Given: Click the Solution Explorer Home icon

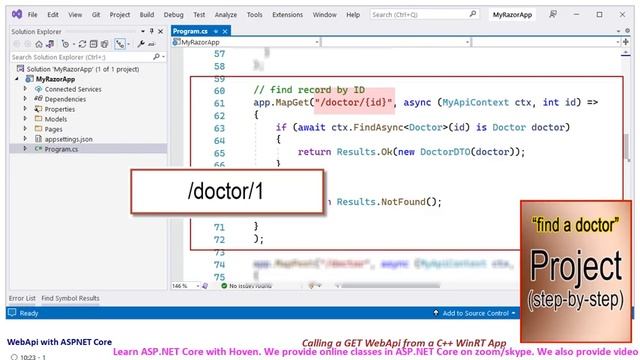Looking at the screenshot, I should [x=39, y=44].
